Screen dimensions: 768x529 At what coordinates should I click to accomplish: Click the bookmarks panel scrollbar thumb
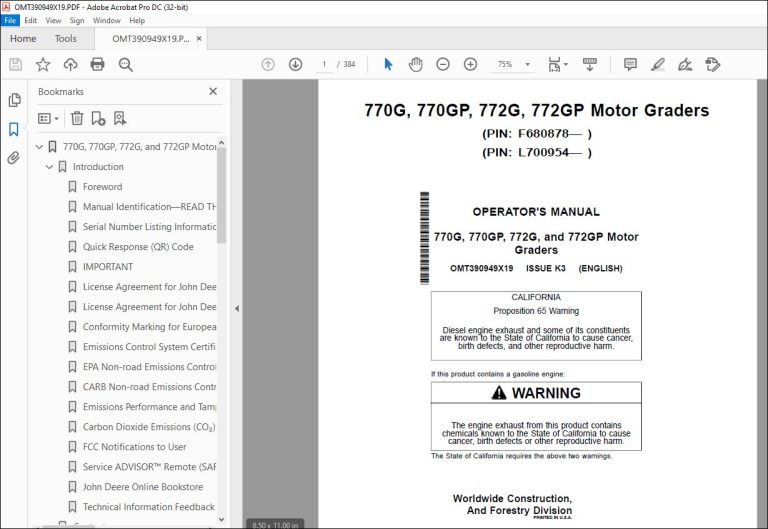[x=221, y=195]
